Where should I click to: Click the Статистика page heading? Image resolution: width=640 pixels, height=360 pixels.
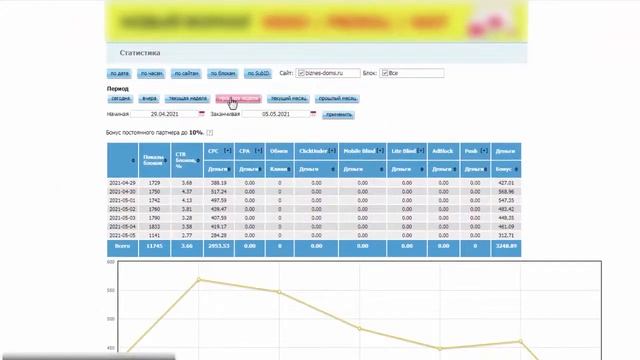140,53
